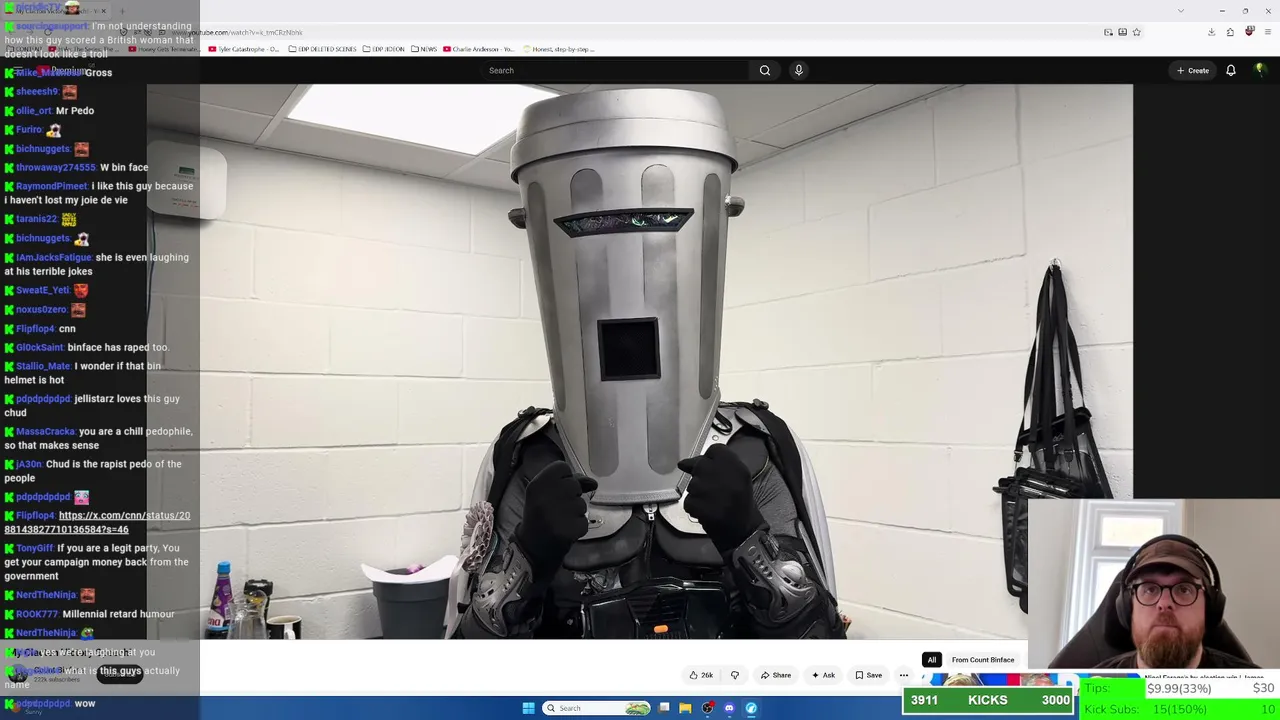Open Charlie Anderson bookmark
Image resolution: width=1280 pixels, height=720 pixels.
[x=479, y=49]
